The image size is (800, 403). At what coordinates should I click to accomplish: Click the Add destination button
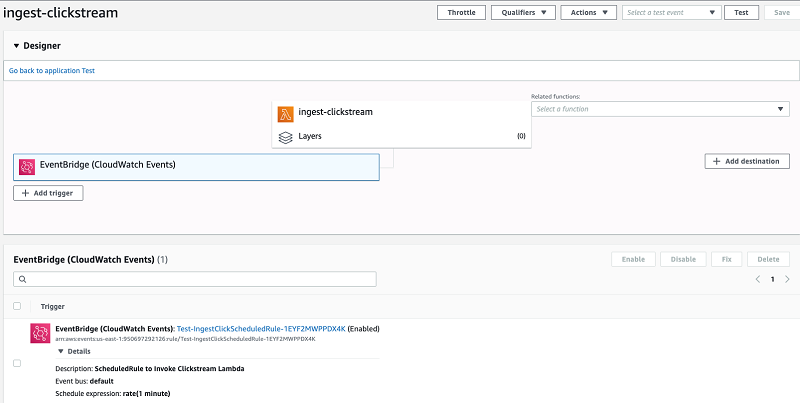747,161
